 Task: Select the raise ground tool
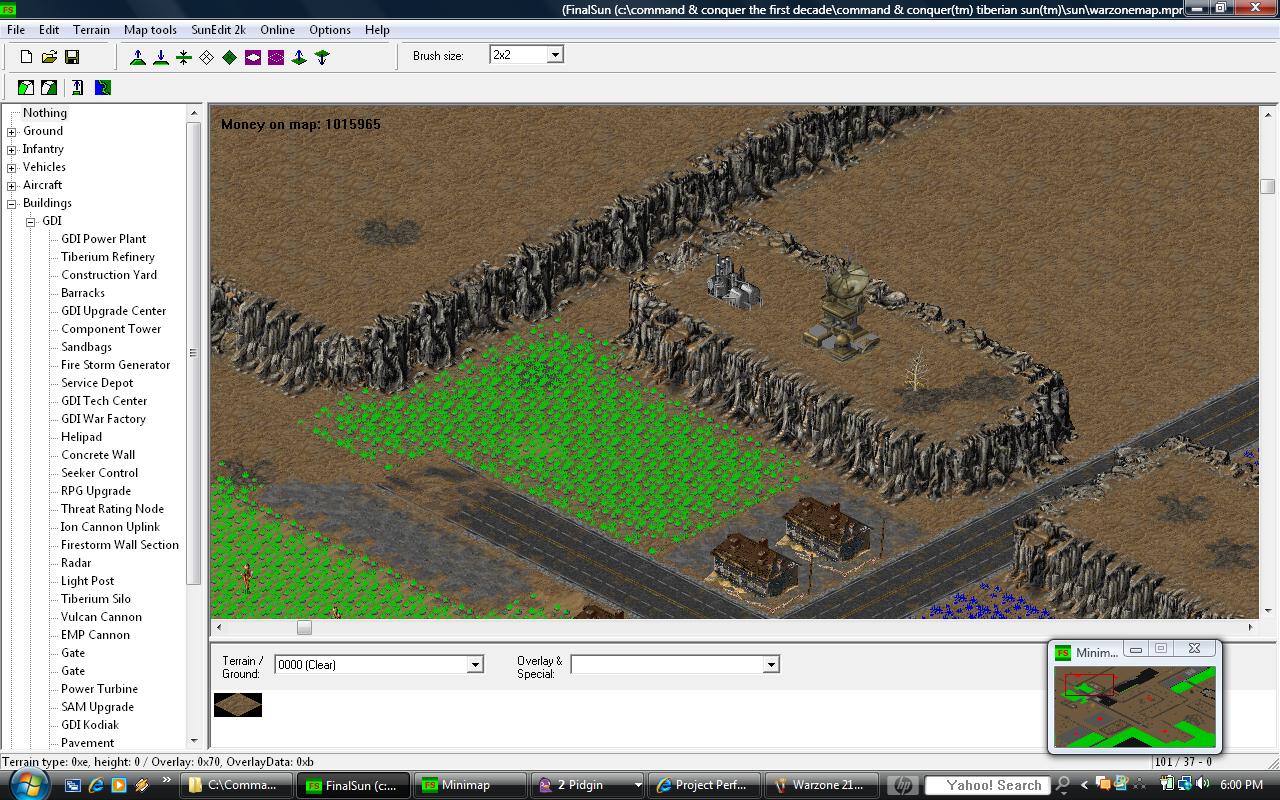pos(138,57)
